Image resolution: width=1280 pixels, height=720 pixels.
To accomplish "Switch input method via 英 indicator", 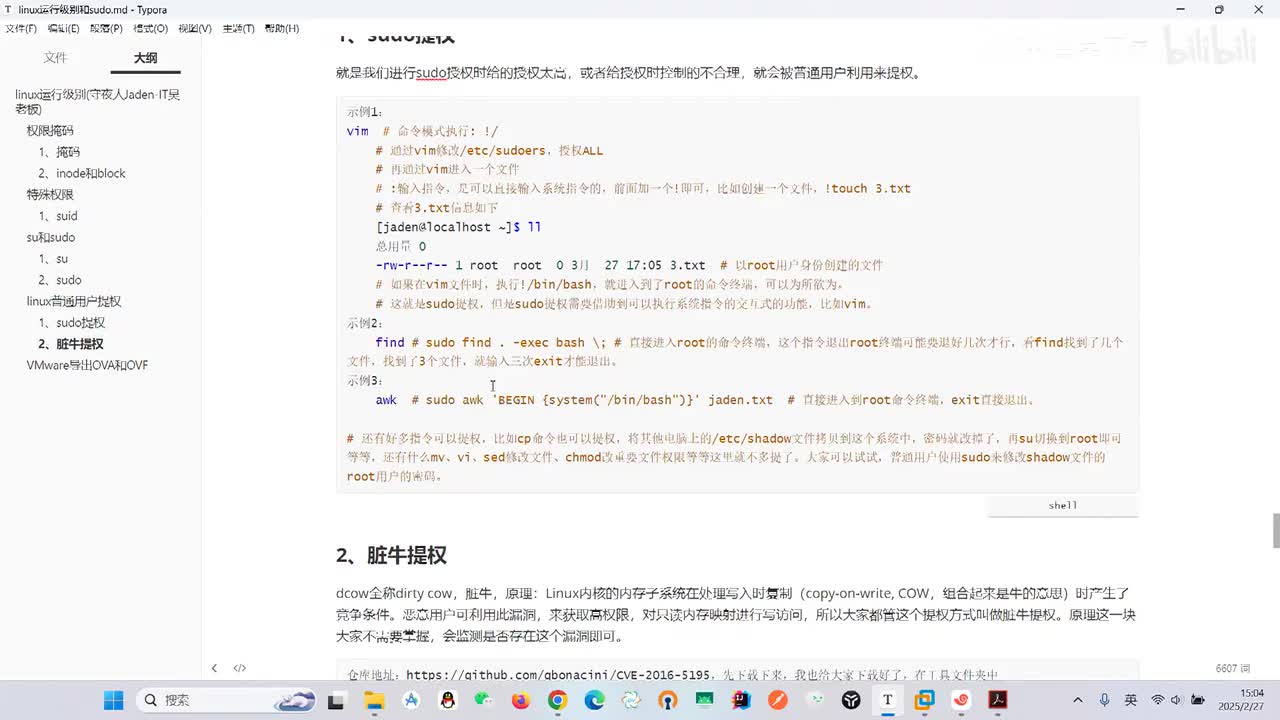I will click(1130, 700).
